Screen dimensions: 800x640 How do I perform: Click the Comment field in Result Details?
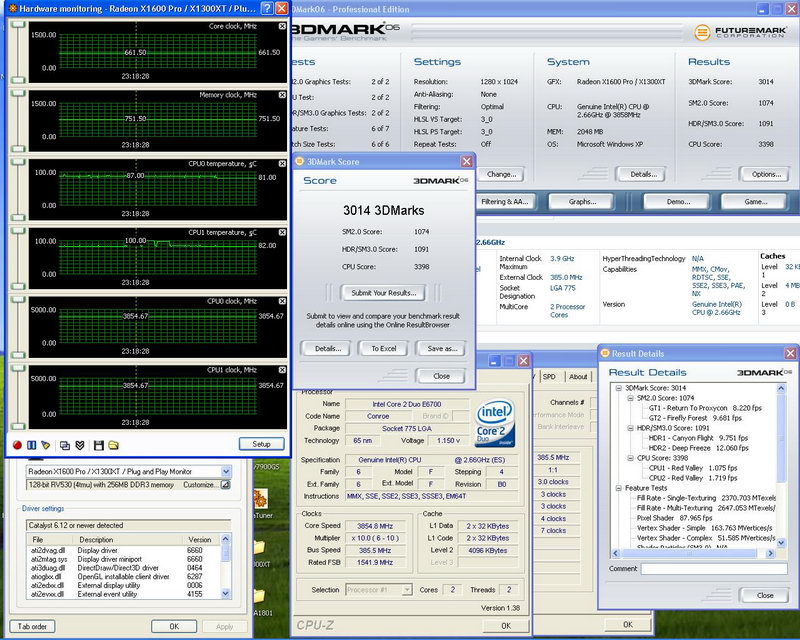click(715, 569)
